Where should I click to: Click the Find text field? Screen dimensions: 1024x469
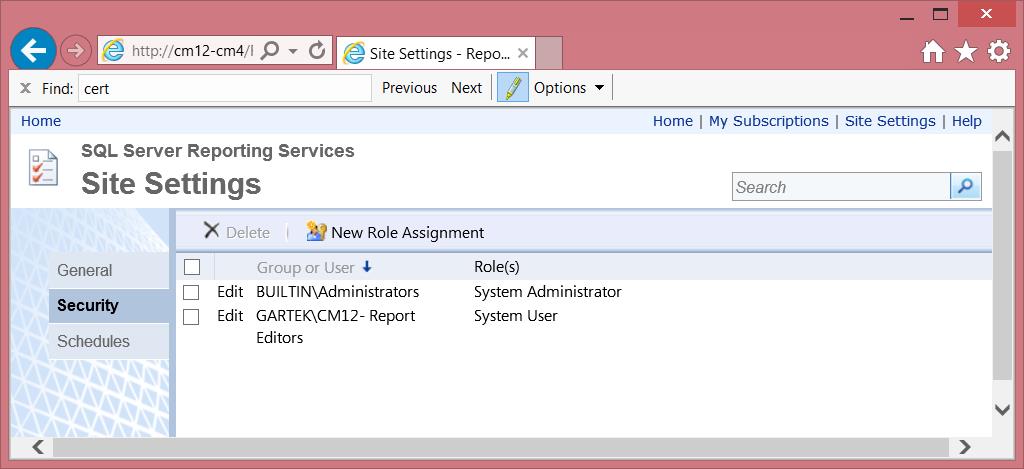pos(225,88)
